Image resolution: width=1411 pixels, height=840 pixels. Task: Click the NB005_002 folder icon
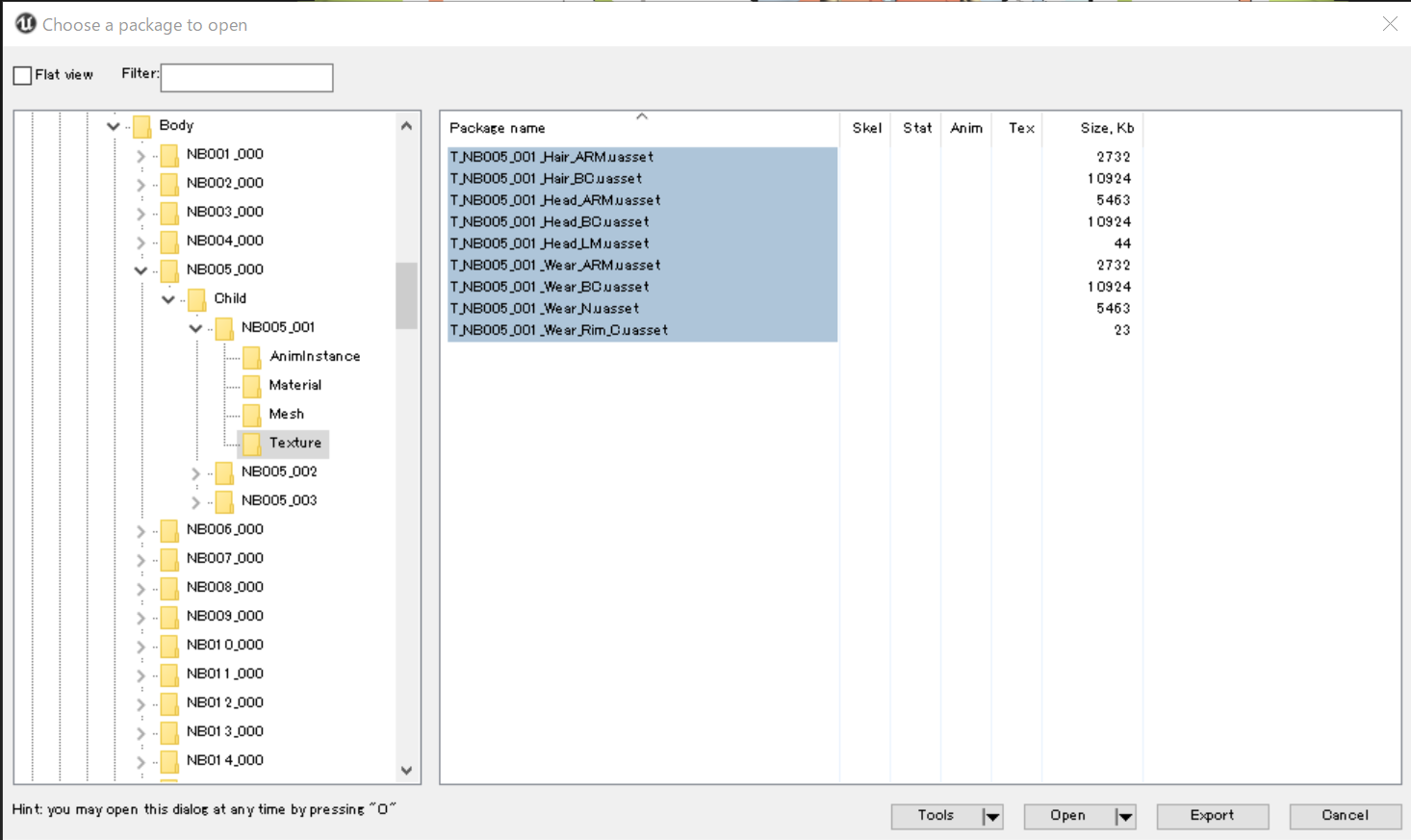(224, 472)
